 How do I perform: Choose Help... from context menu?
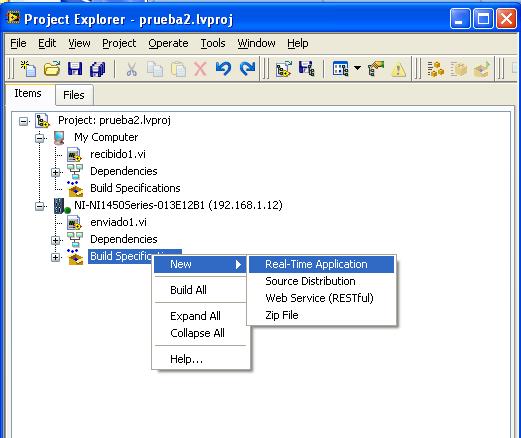click(x=199, y=359)
